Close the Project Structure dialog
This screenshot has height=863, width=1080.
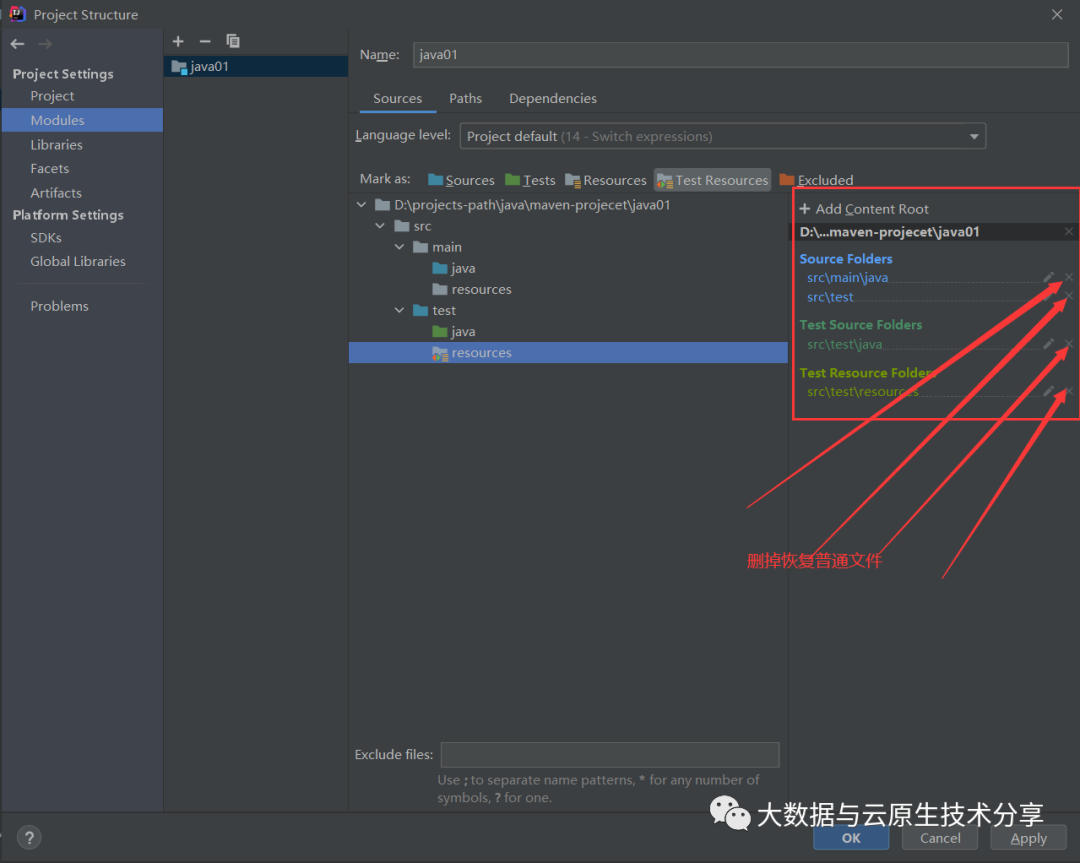coord(1057,14)
